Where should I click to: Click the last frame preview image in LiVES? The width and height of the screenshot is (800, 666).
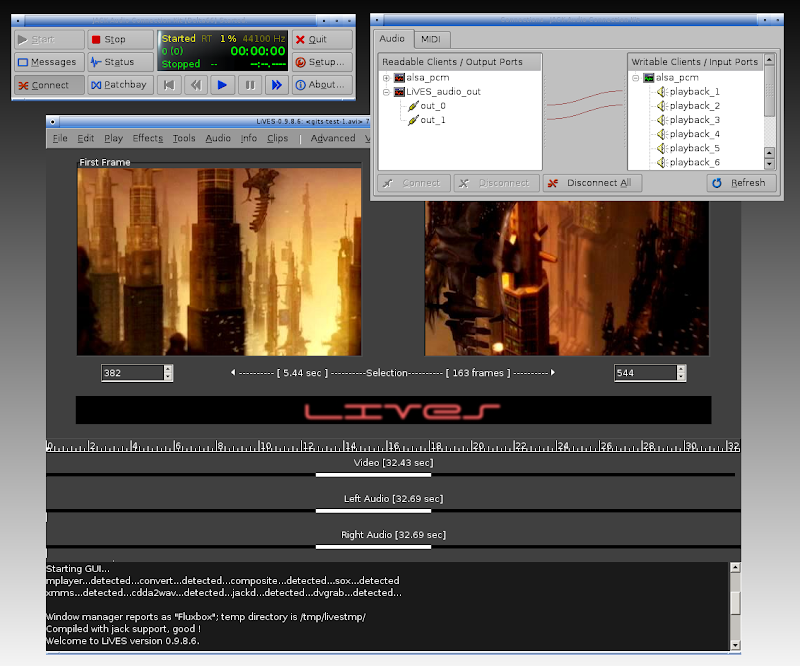(x=566, y=278)
